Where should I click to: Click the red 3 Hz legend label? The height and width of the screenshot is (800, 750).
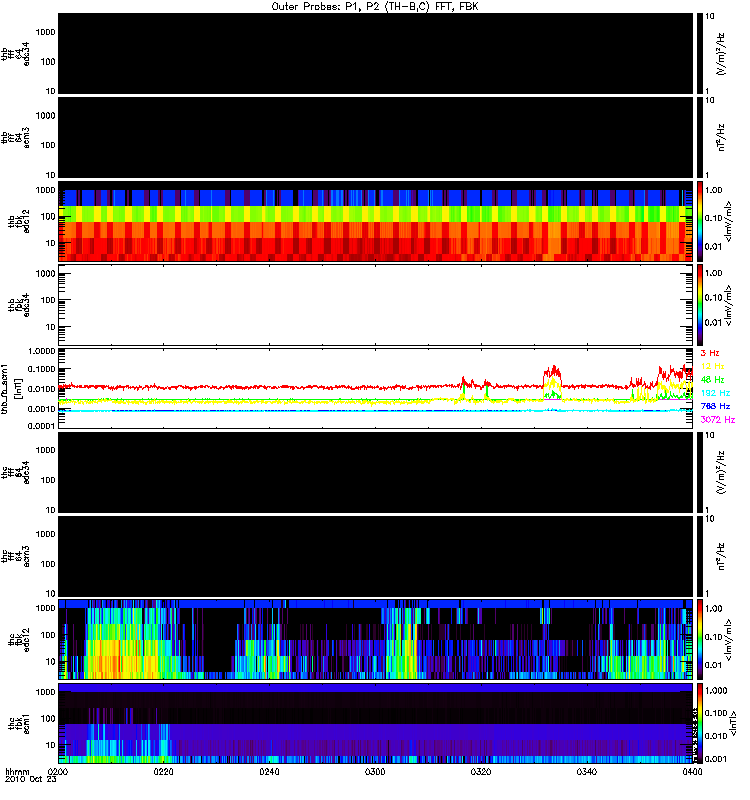coord(710,353)
